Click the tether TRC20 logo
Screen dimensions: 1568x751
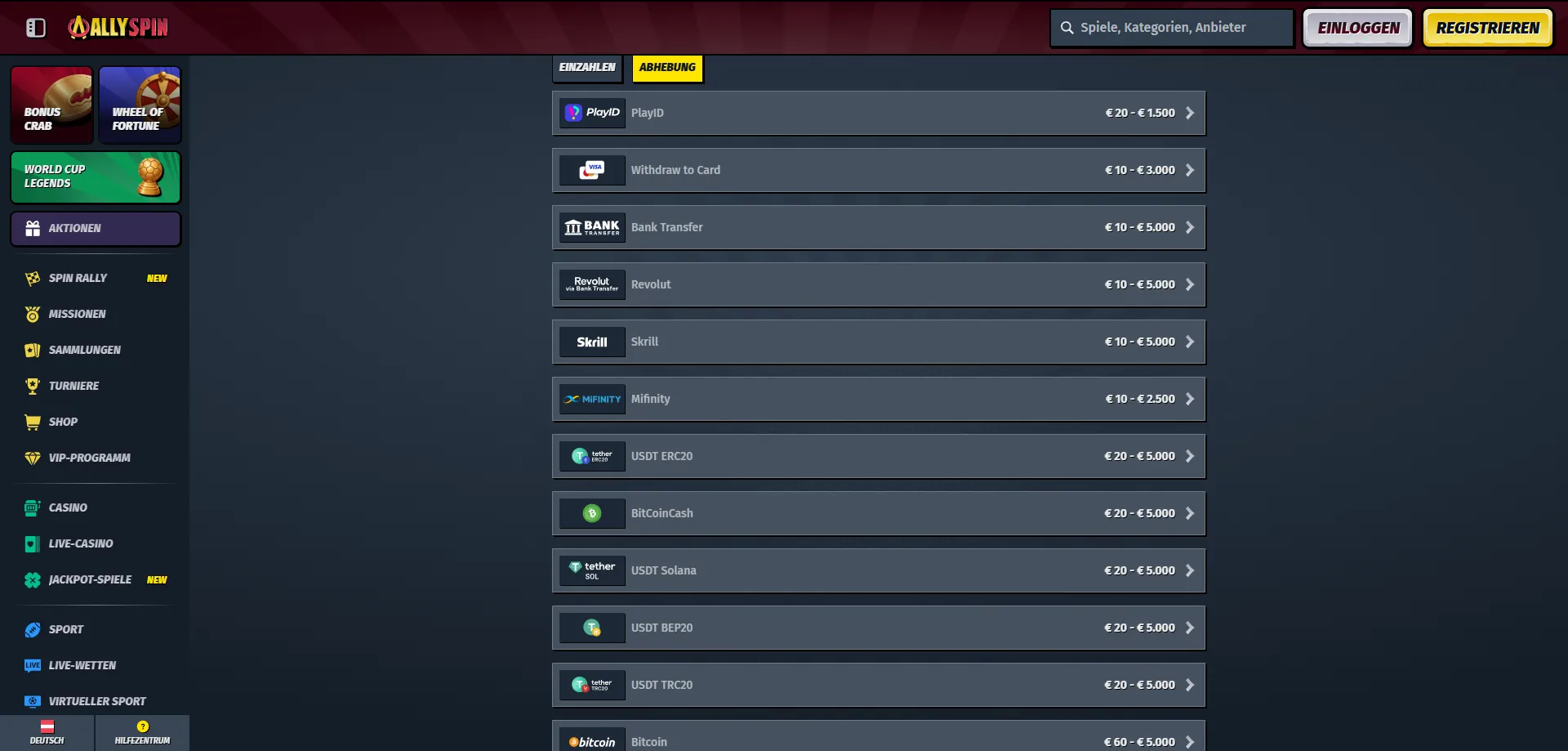tap(592, 685)
